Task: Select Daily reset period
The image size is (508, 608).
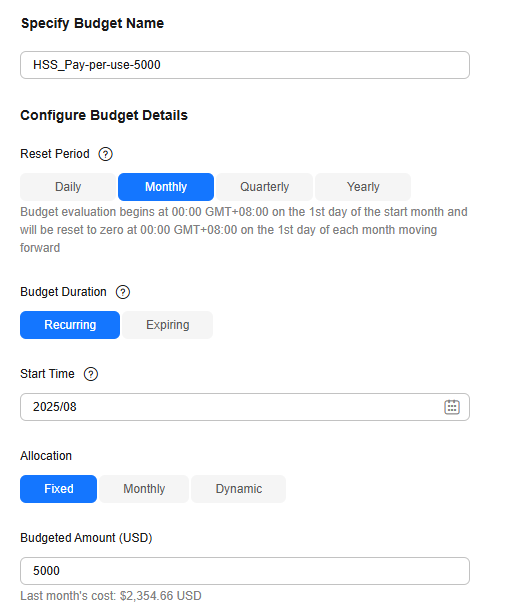Action: (68, 187)
